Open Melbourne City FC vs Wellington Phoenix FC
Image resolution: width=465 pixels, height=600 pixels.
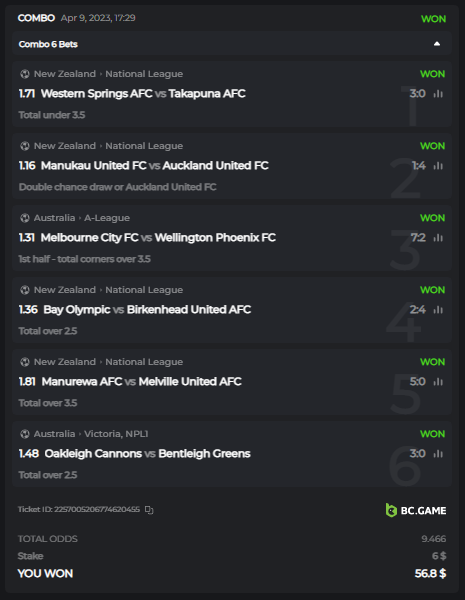(x=158, y=238)
